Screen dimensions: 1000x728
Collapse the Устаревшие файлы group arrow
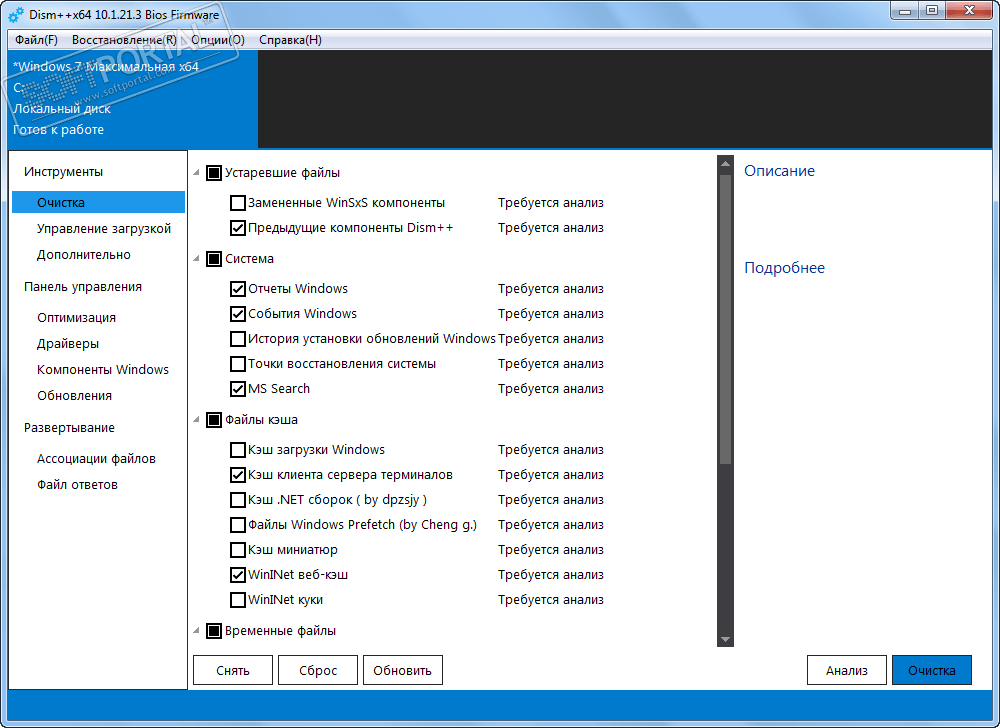(x=196, y=173)
